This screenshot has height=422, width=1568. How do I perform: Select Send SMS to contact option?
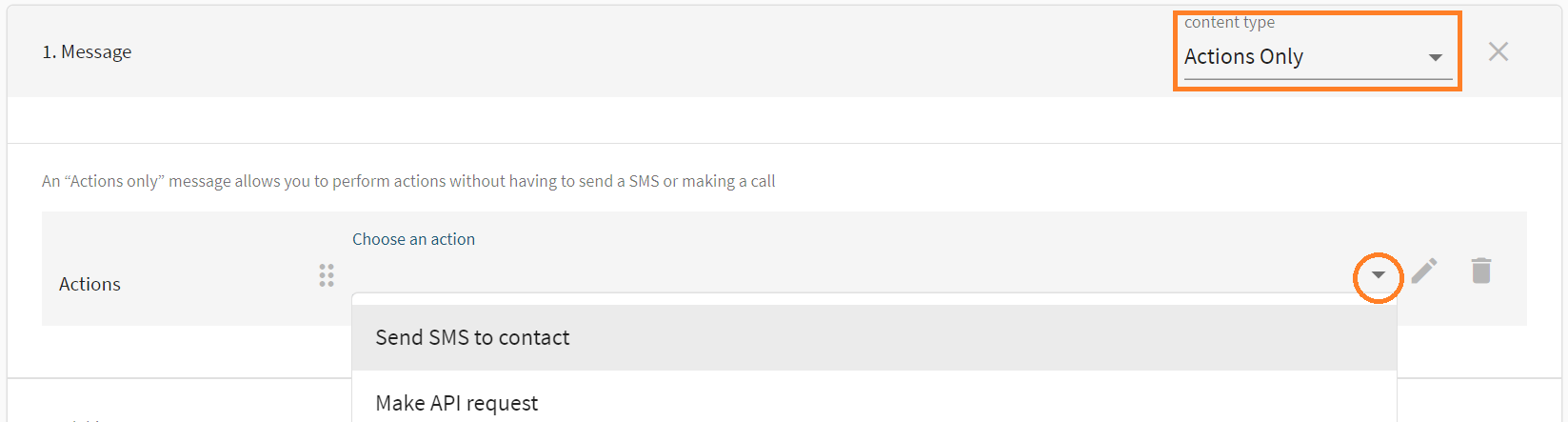pyautogui.click(x=472, y=337)
